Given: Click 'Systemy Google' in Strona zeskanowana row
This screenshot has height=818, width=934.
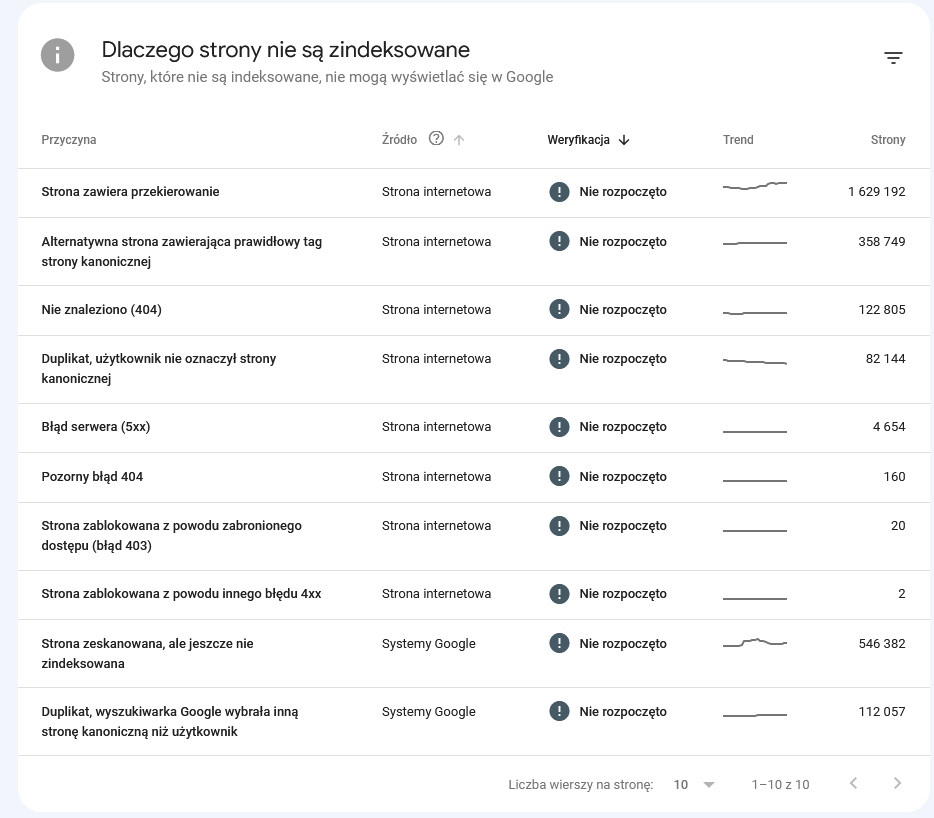Looking at the screenshot, I should pos(429,643).
